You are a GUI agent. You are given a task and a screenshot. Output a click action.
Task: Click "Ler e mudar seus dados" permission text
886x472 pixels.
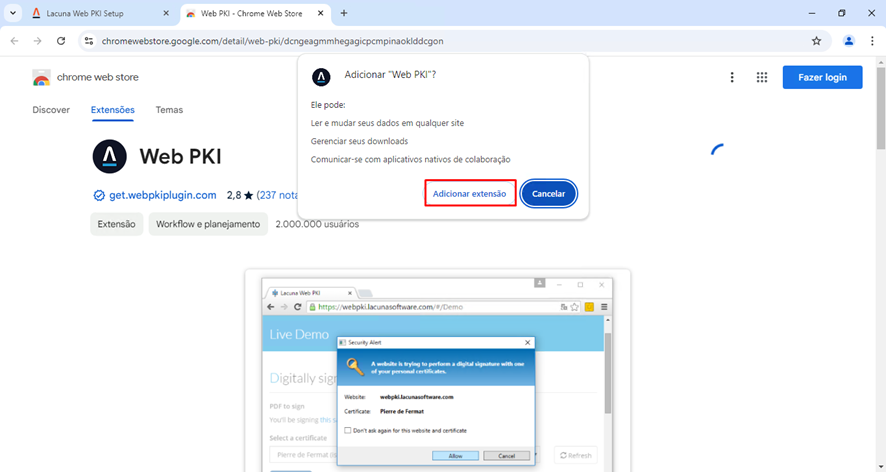(x=387, y=123)
